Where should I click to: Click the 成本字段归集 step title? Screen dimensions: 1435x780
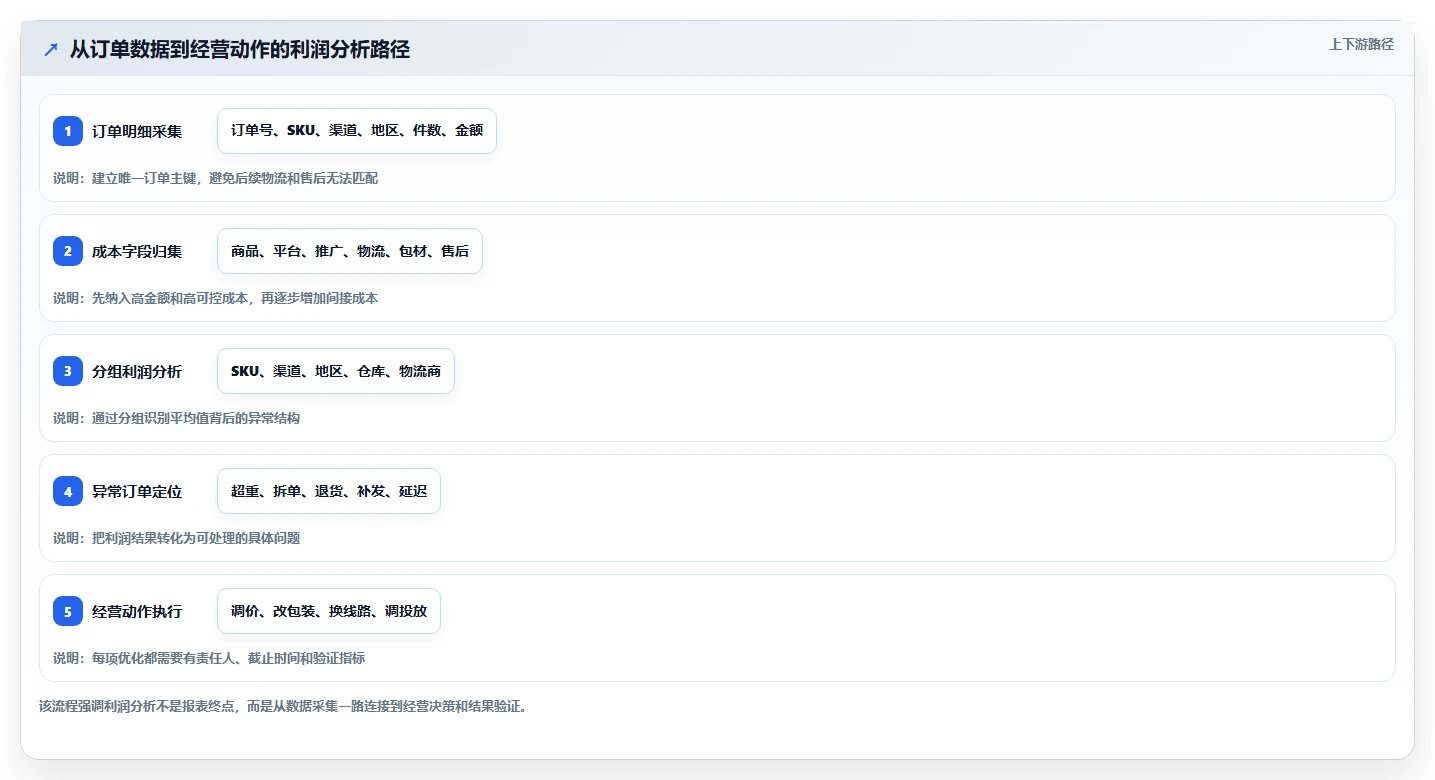(137, 251)
